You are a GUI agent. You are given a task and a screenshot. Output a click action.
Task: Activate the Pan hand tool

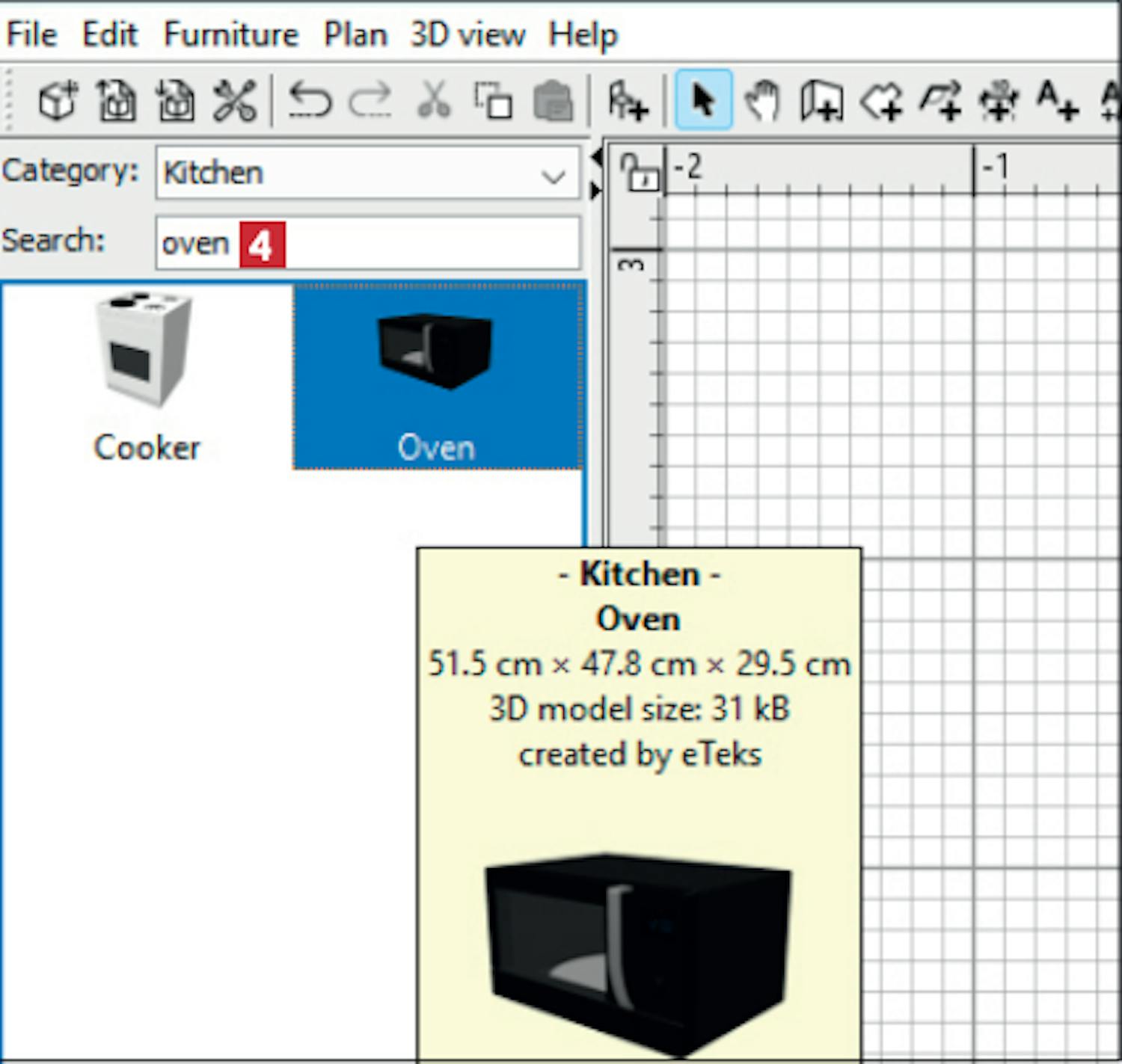[x=762, y=101]
